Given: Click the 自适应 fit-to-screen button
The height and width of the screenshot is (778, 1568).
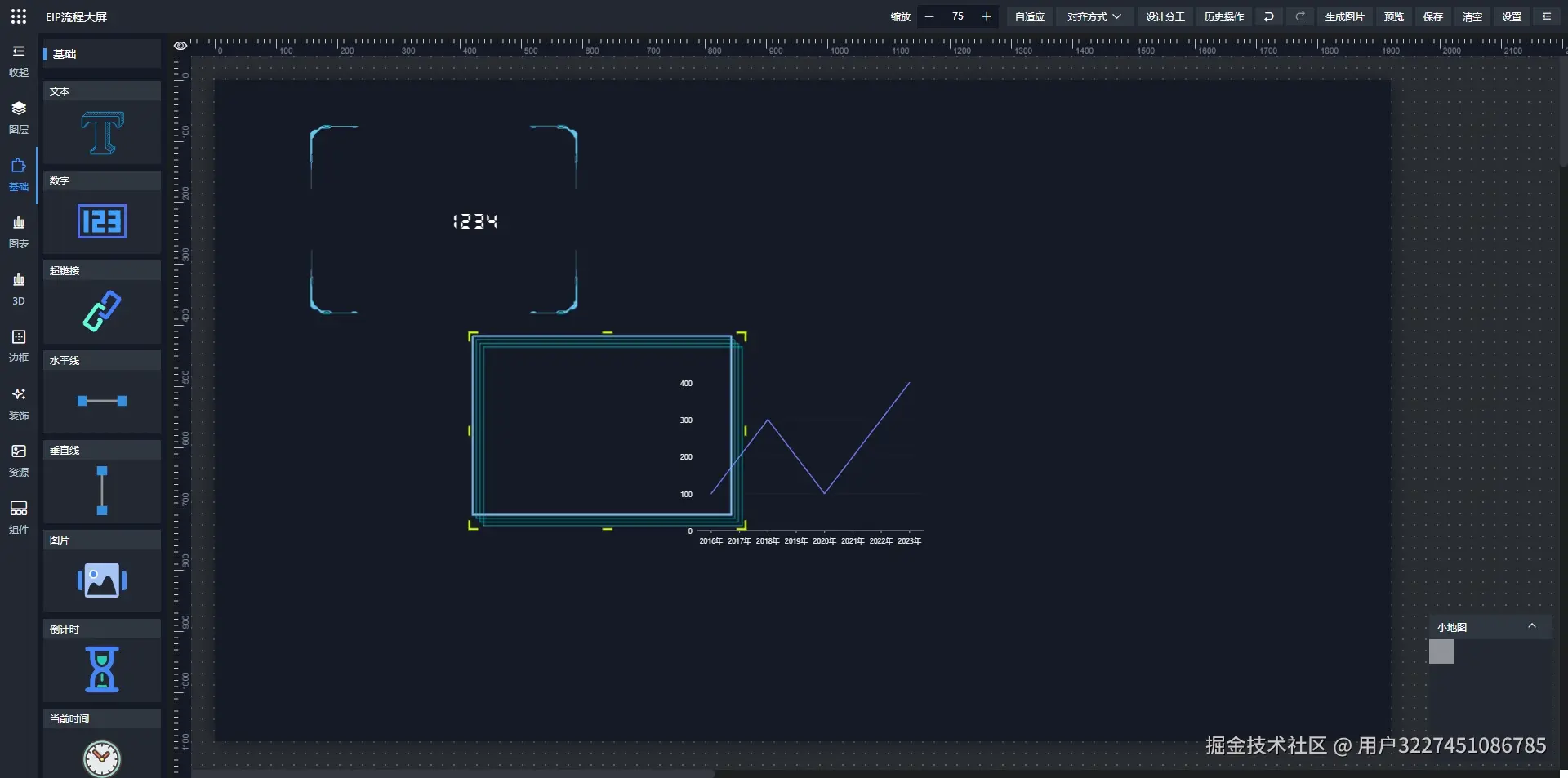Looking at the screenshot, I should 1030,16.
